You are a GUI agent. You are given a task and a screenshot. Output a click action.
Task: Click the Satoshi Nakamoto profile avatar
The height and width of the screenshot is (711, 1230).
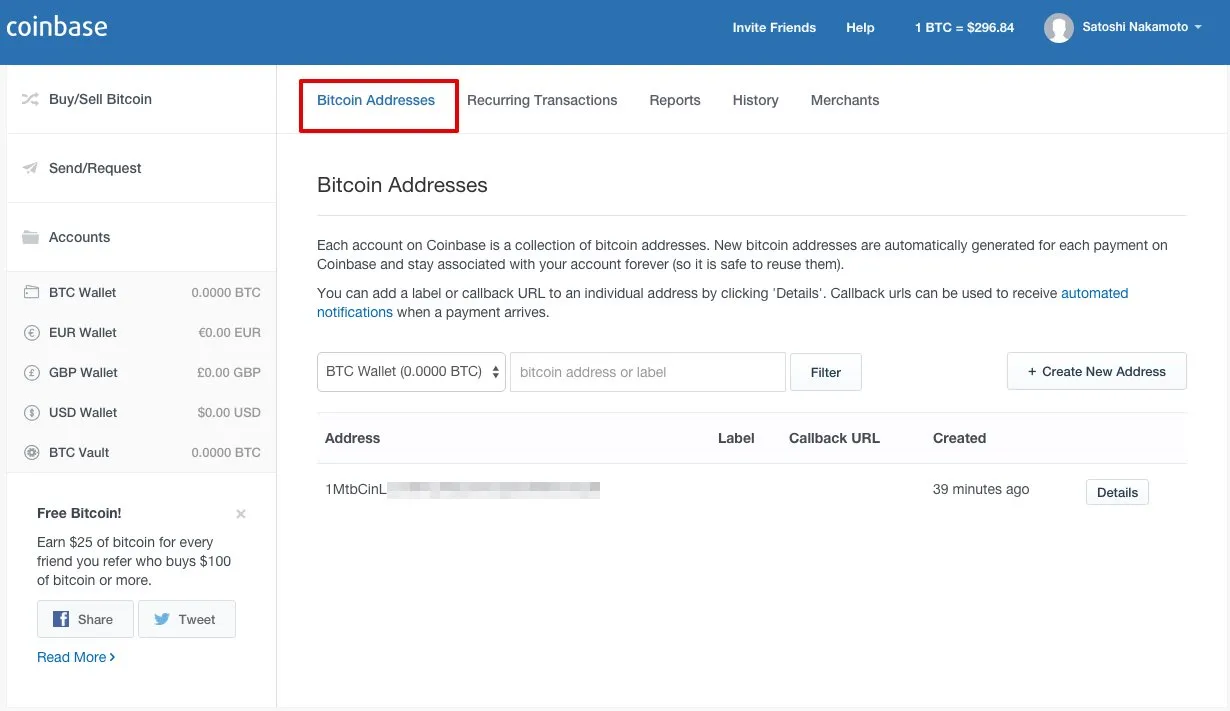[1059, 28]
